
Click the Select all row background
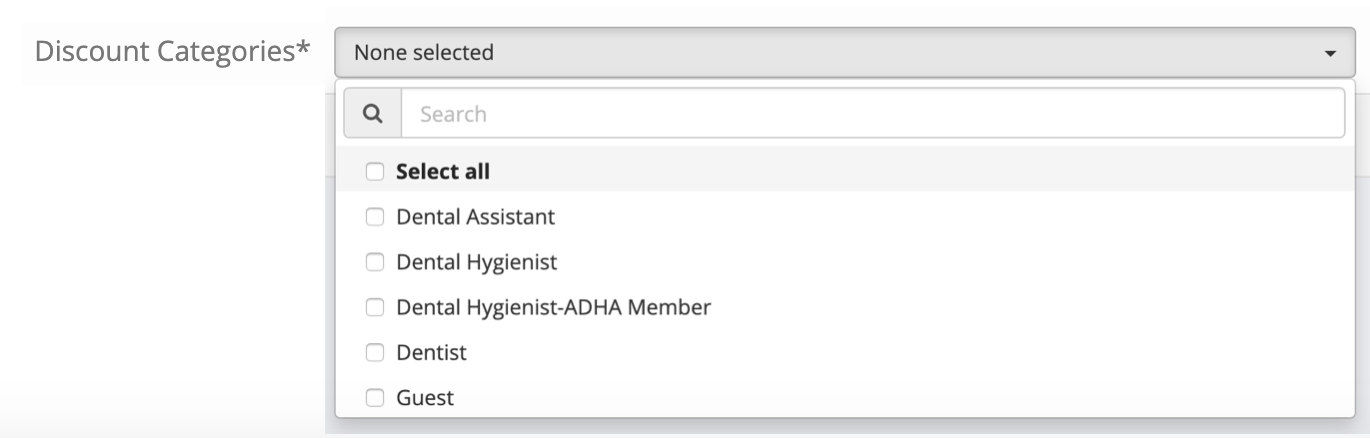845,171
